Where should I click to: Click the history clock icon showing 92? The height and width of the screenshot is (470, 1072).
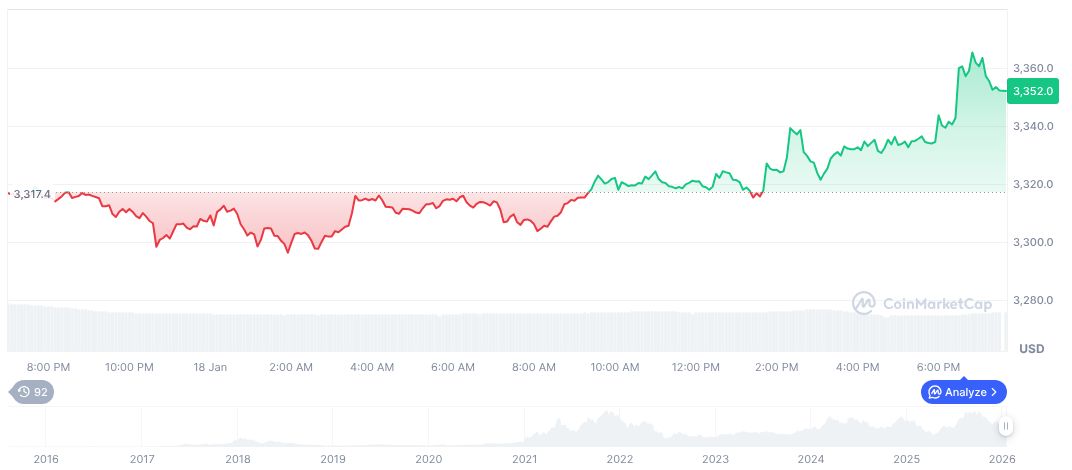pos(23,392)
